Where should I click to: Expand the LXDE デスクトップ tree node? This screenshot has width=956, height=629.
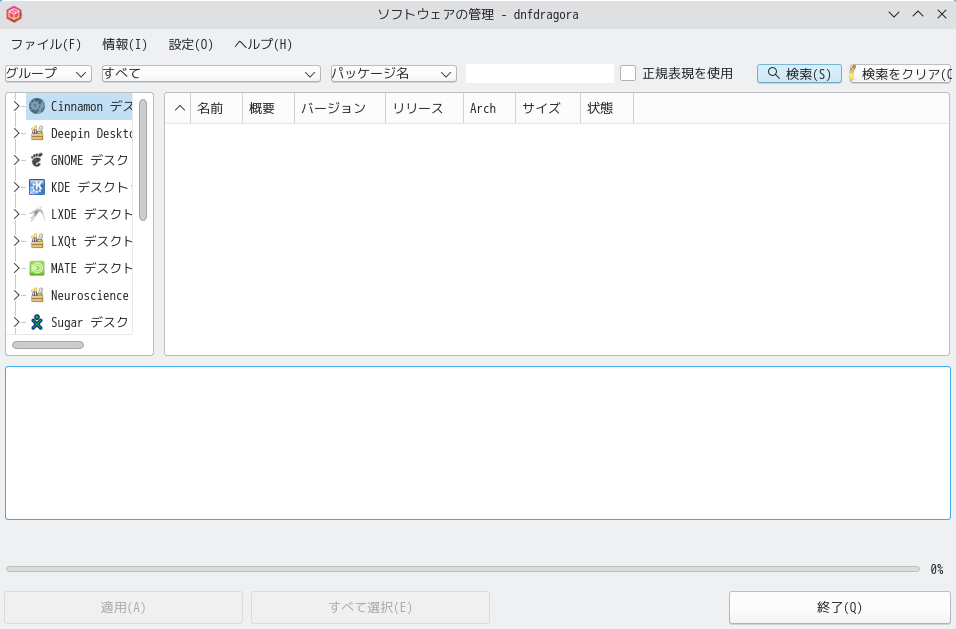click(16, 214)
